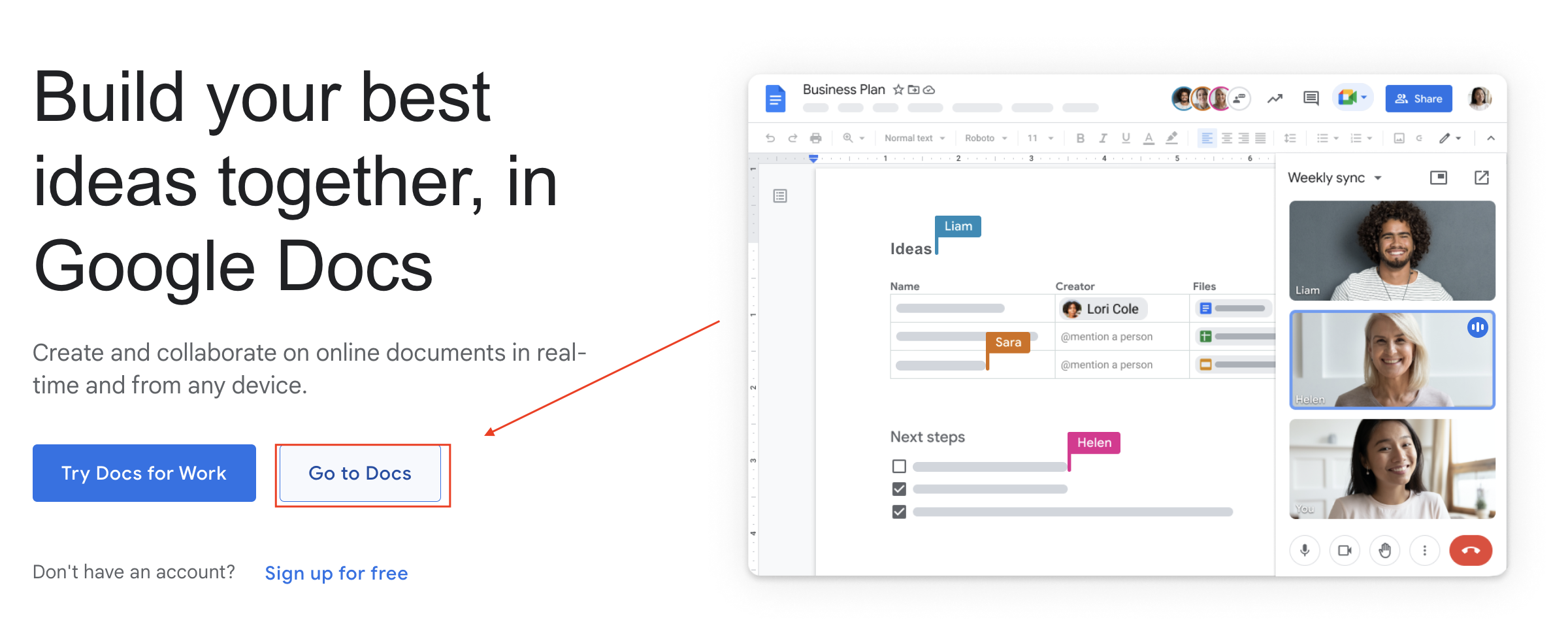This screenshot has width=1568, height=643.
Task: Check the unchecked Next steps checkbox
Action: tap(899, 466)
